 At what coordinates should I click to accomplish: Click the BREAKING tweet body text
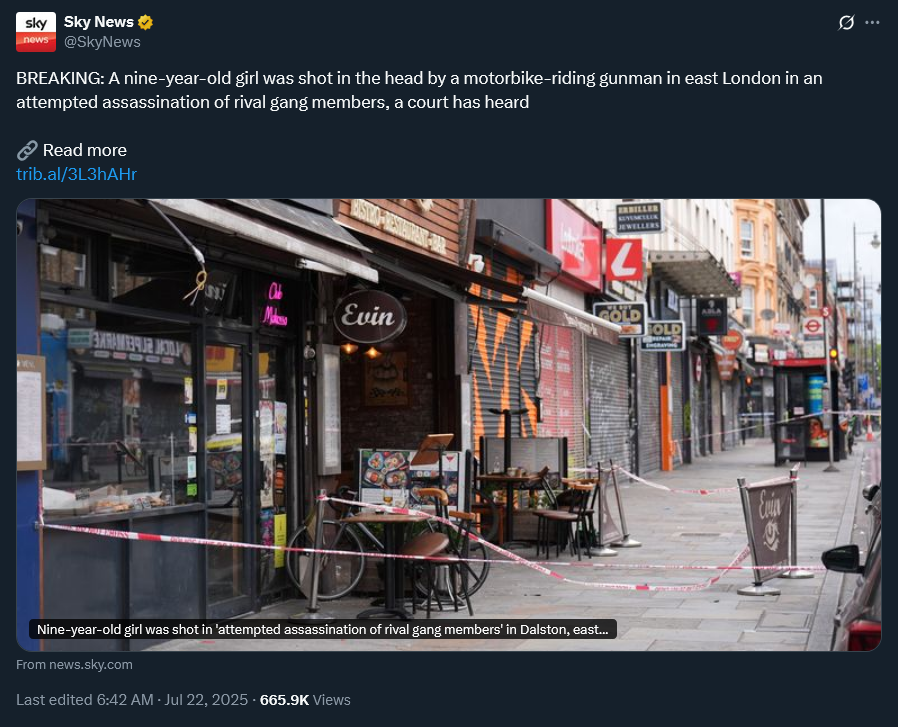(419, 90)
